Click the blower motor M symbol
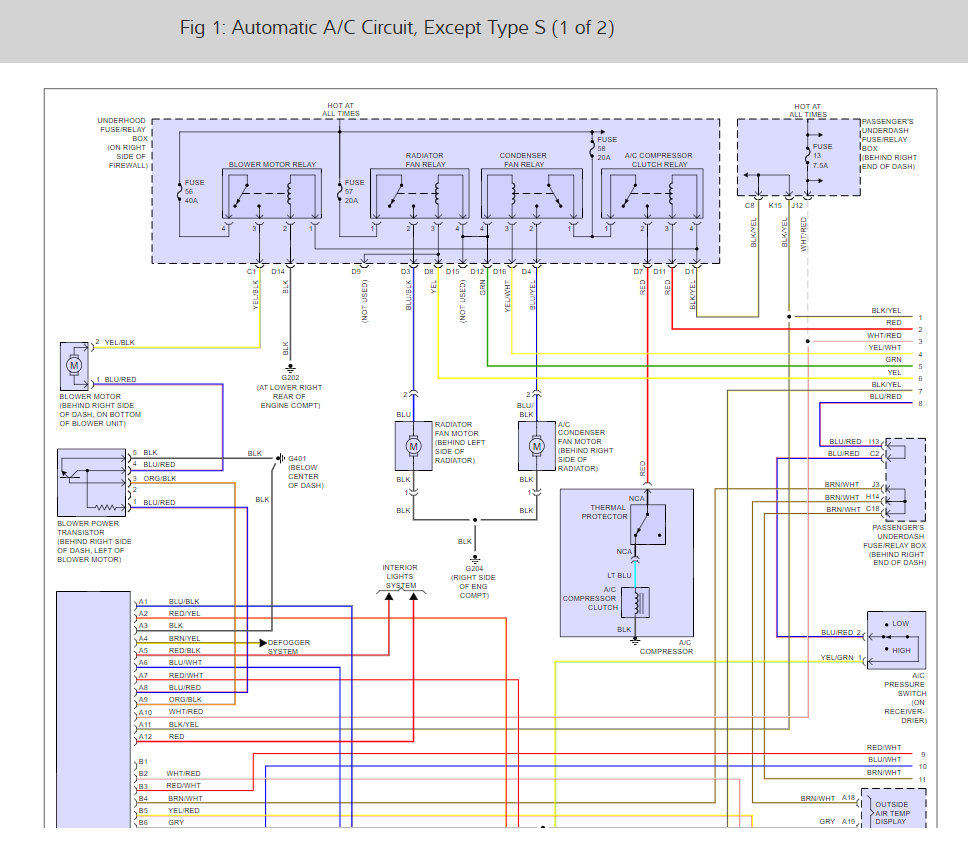This screenshot has width=968, height=855. pos(75,365)
